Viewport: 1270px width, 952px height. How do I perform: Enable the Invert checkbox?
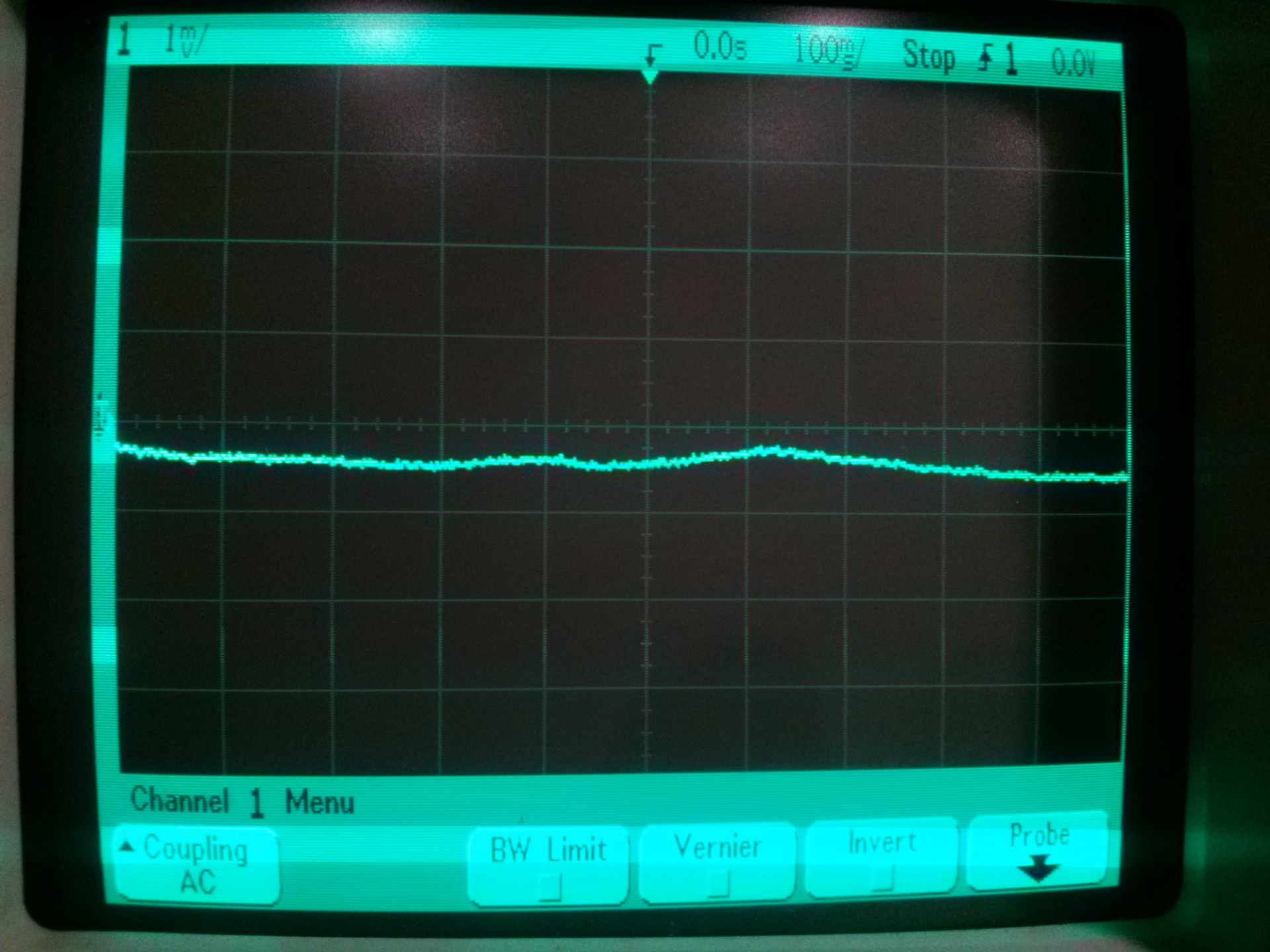[x=882, y=879]
